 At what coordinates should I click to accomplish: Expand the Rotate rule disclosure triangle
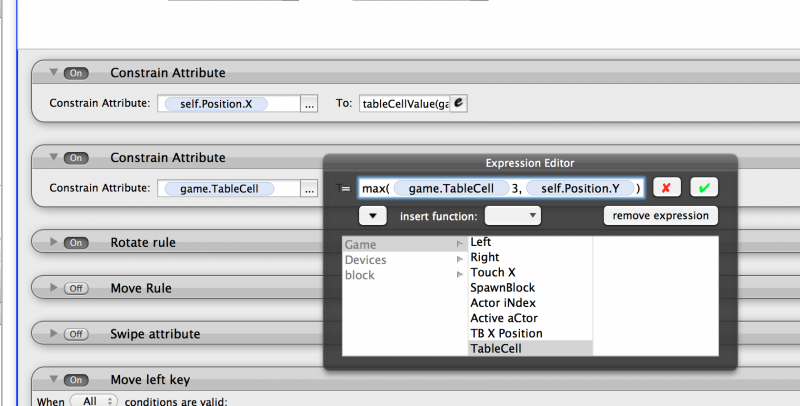click(x=52, y=243)
